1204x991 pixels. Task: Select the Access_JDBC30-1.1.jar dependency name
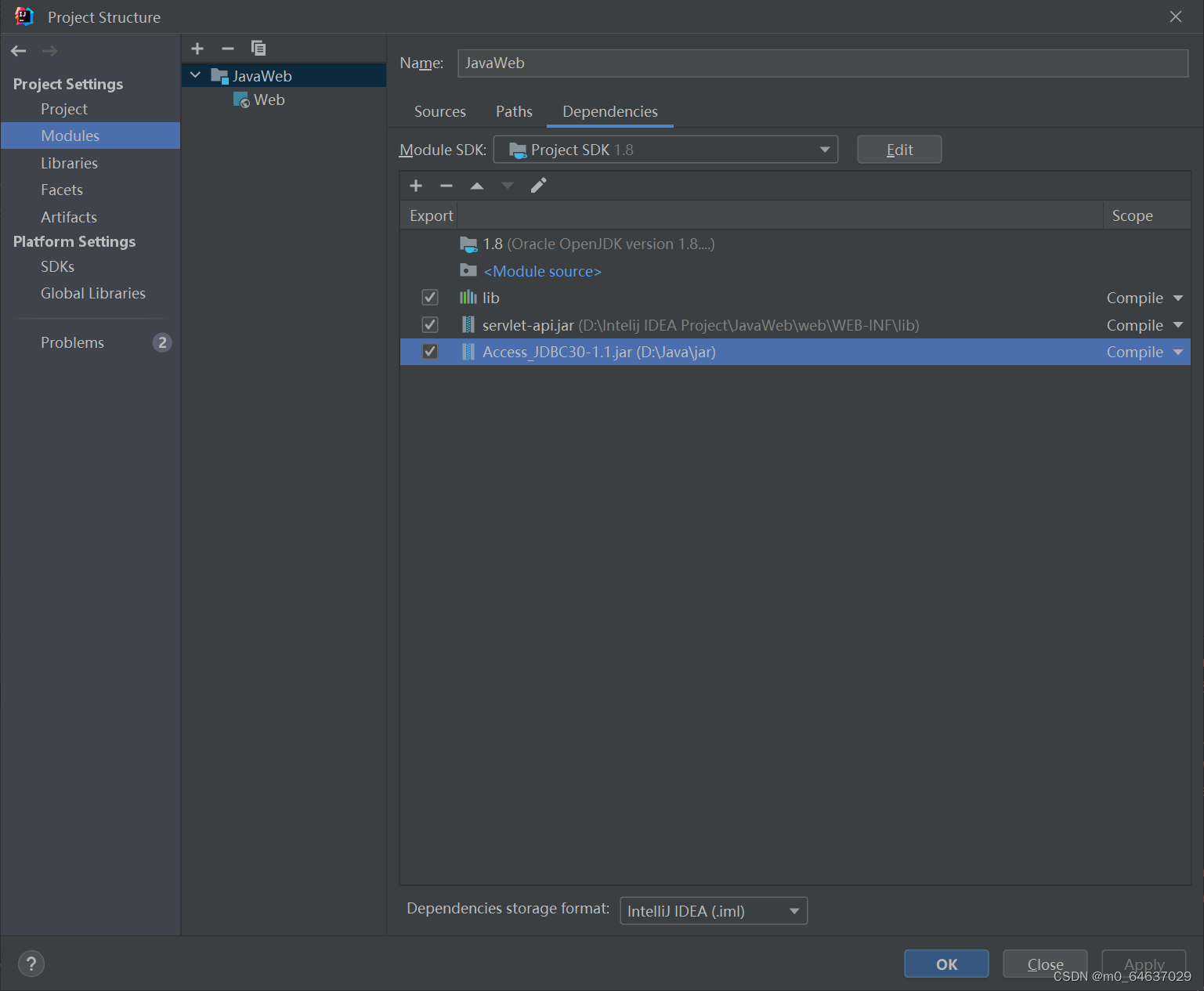pyautogui.click(x=557, y=352)
